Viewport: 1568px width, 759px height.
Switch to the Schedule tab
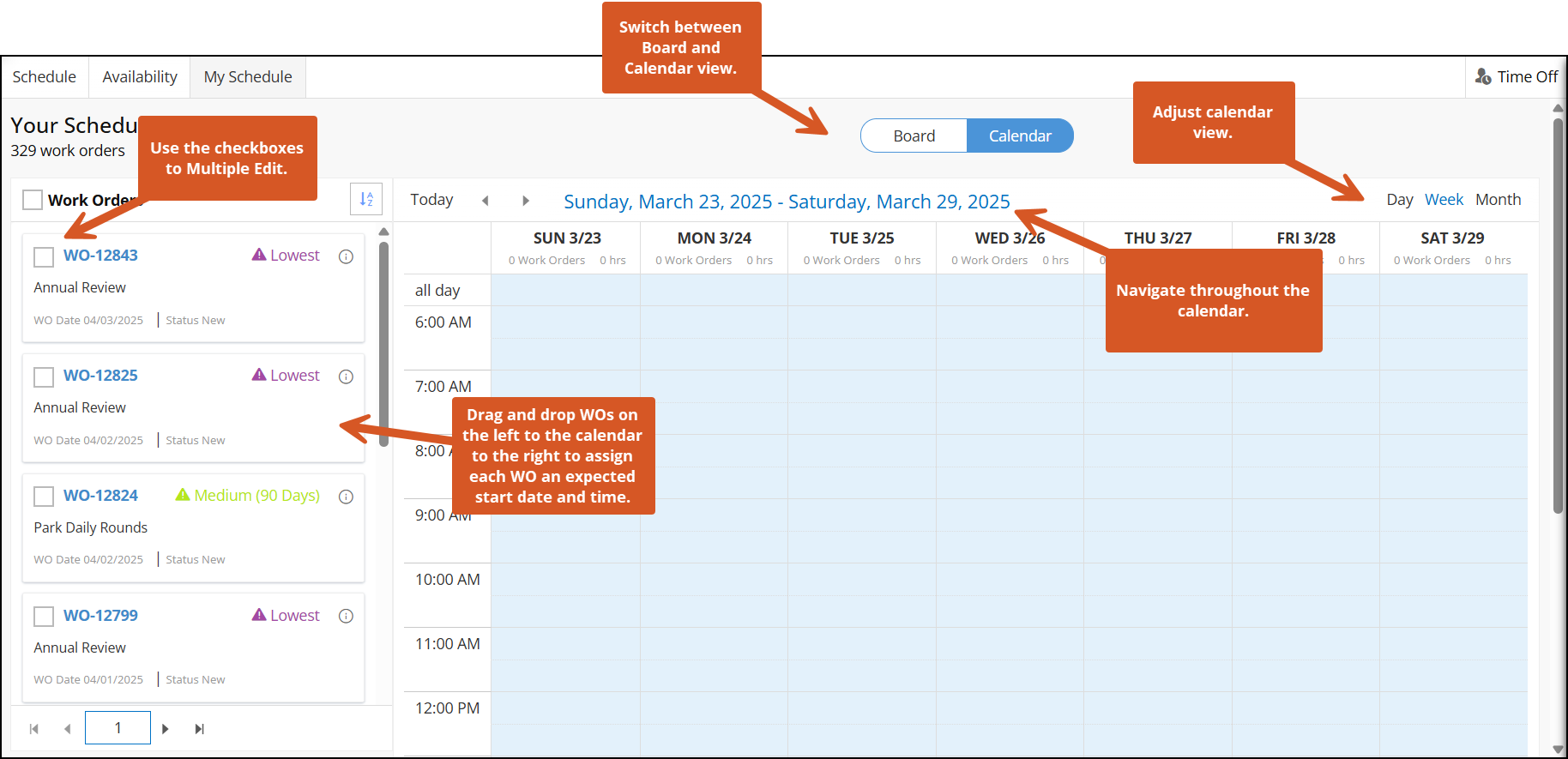(x=45, y=77)
